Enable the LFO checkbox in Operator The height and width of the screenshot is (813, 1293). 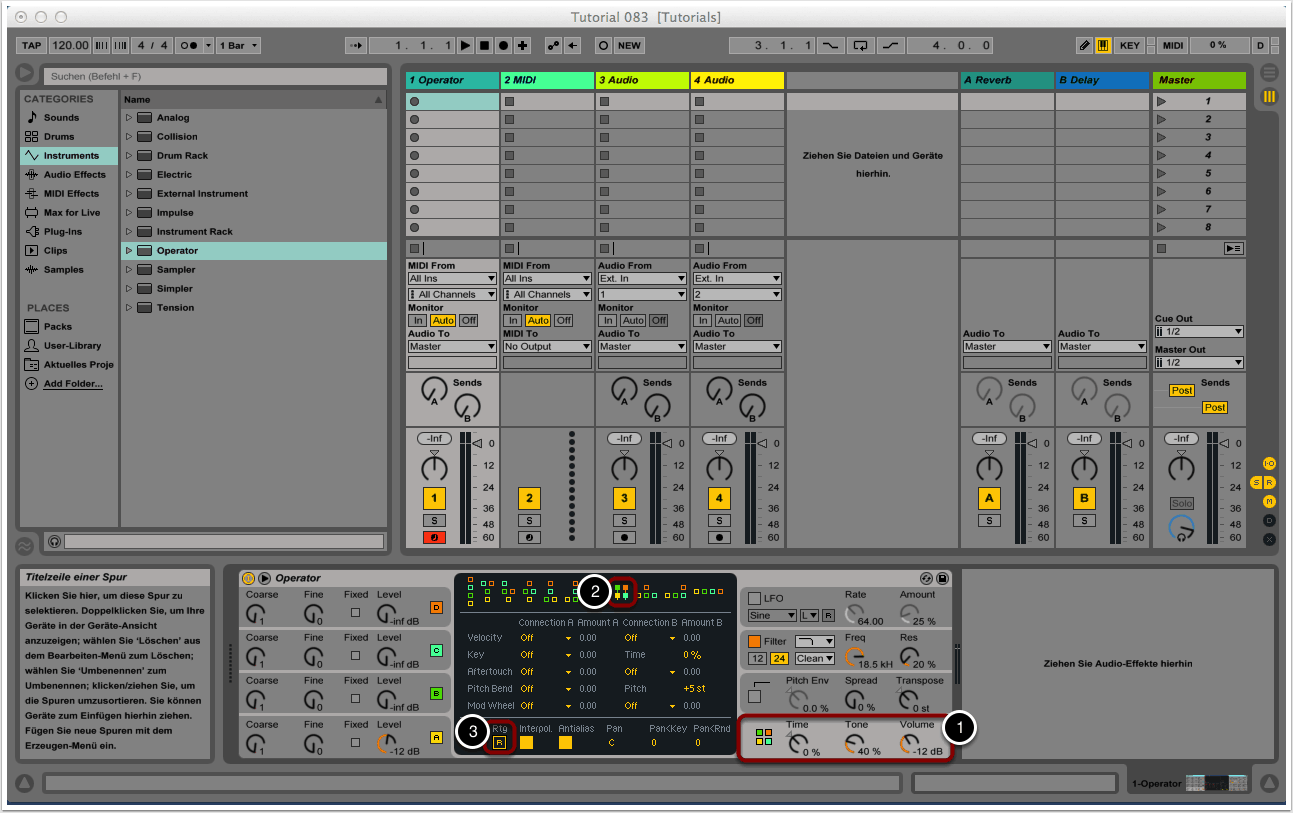click(x=755, y=598)
